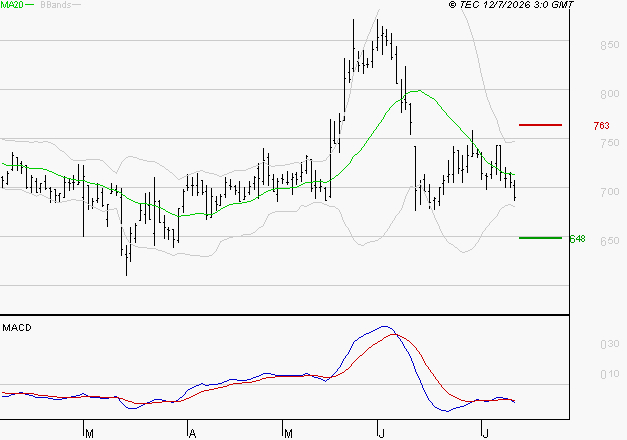The image size is (627, 440).
Task: Click the MA20 legend label
Action: [12, 5]
